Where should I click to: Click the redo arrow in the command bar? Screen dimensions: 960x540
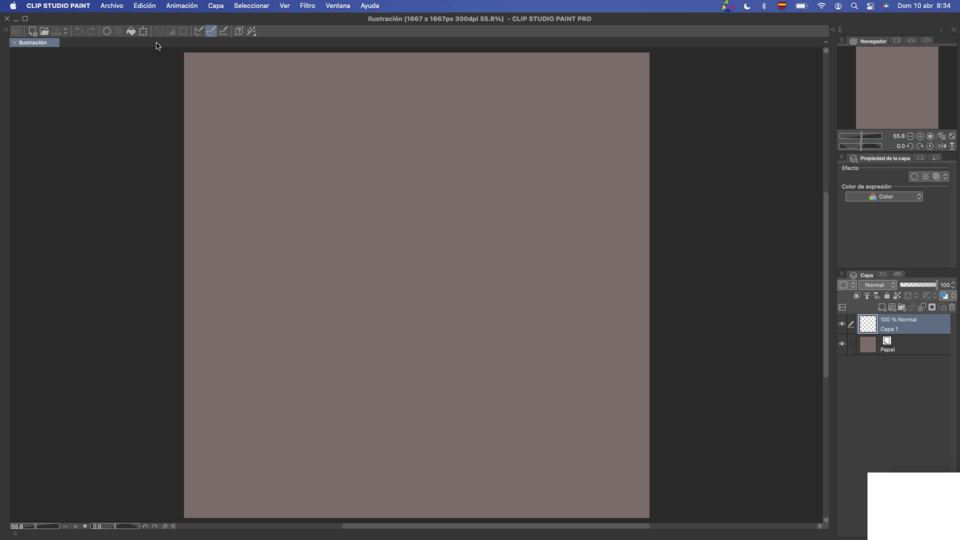[x=91, y=31]
